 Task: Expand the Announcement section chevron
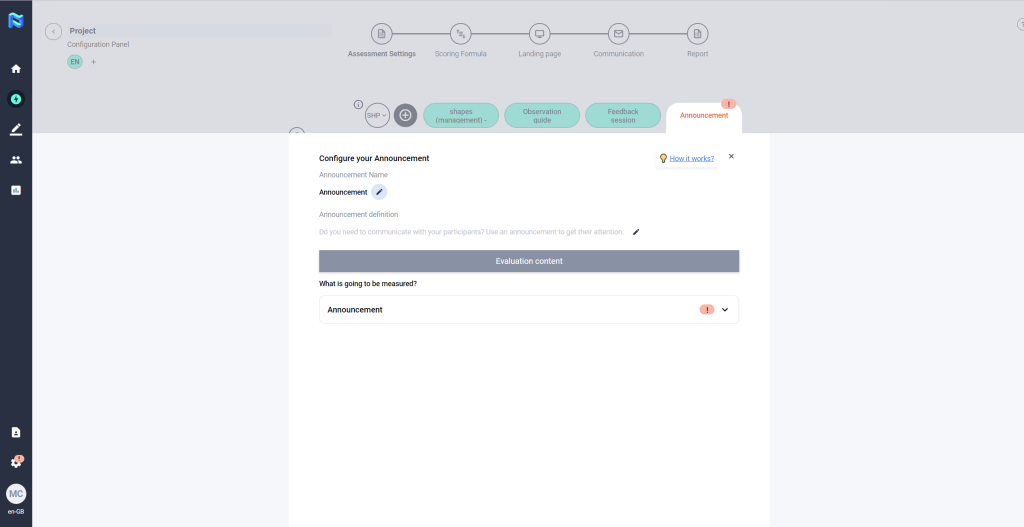pos(725,310)
